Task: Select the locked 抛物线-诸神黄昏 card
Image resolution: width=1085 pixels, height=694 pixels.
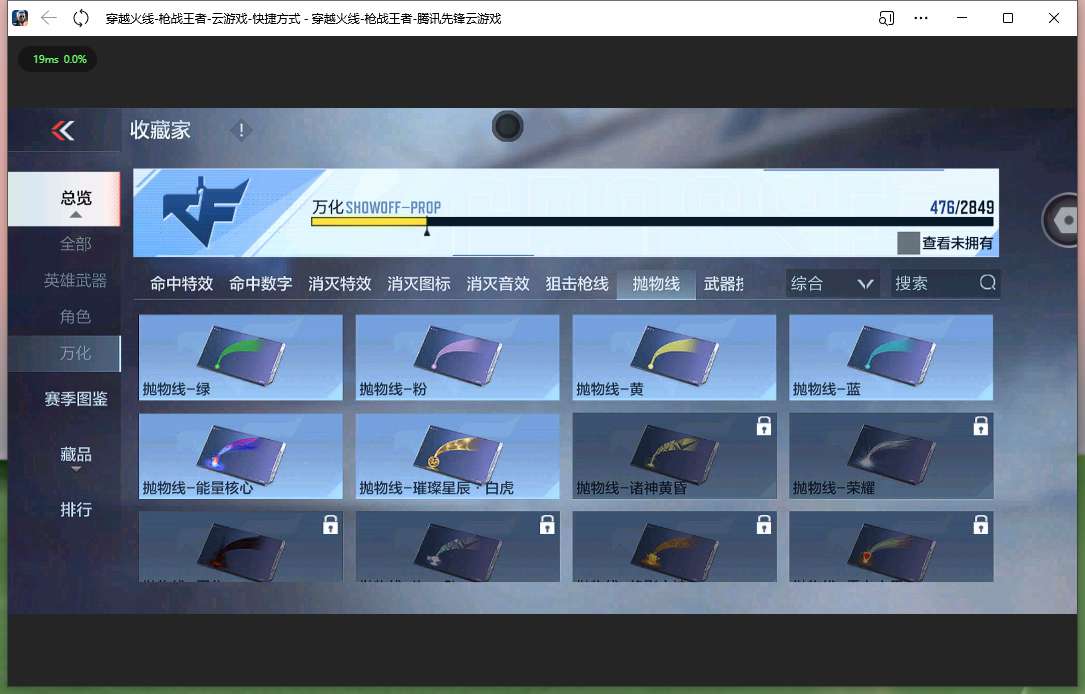Action: pos(675,456)
